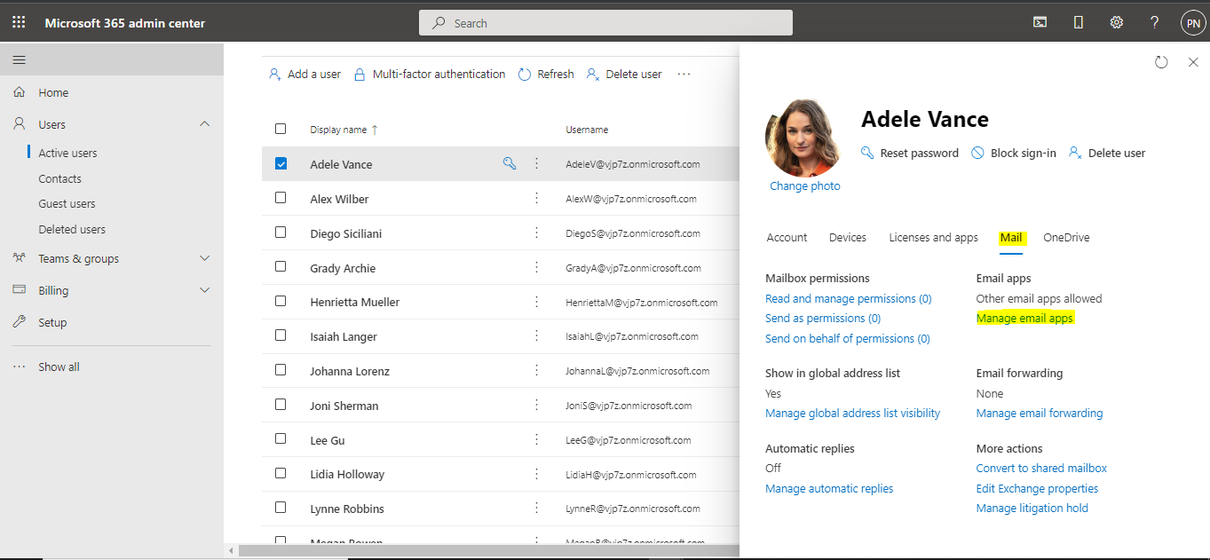Click the Home icon in sidebar
Image resolution: width=1210 pixels, height=560 pixels.
coord(19,92)
